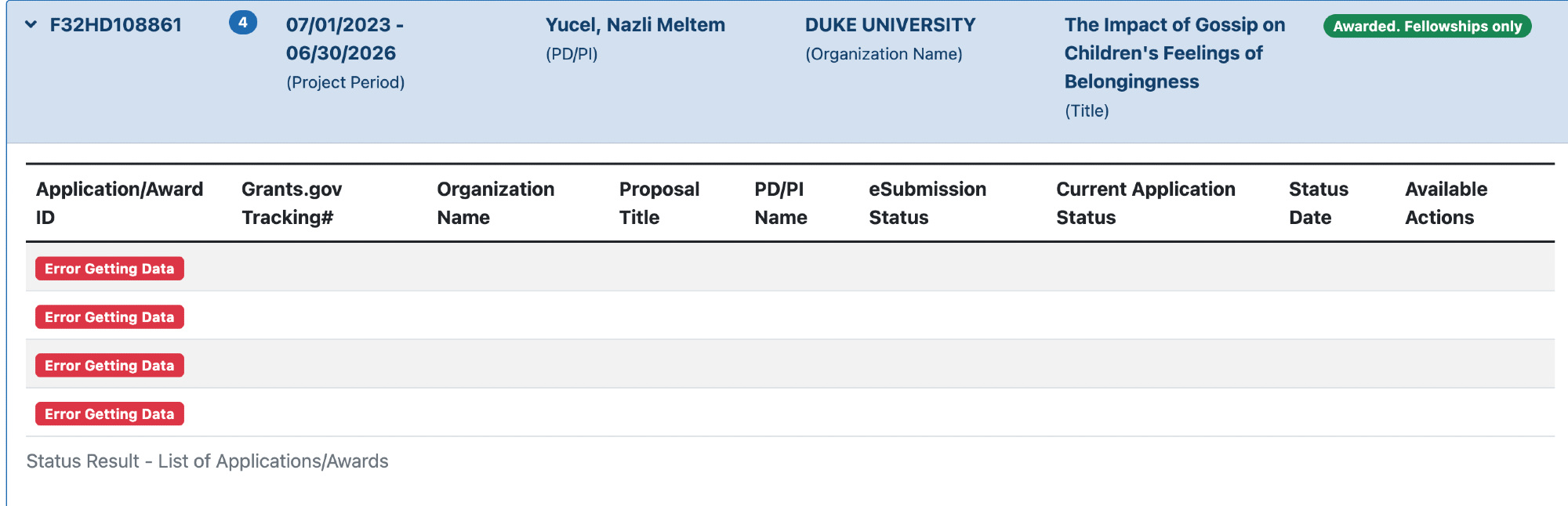Click the Available Actions column header
The height and width of the screenshot is (506, 1568).
[x=1446, y=203]
